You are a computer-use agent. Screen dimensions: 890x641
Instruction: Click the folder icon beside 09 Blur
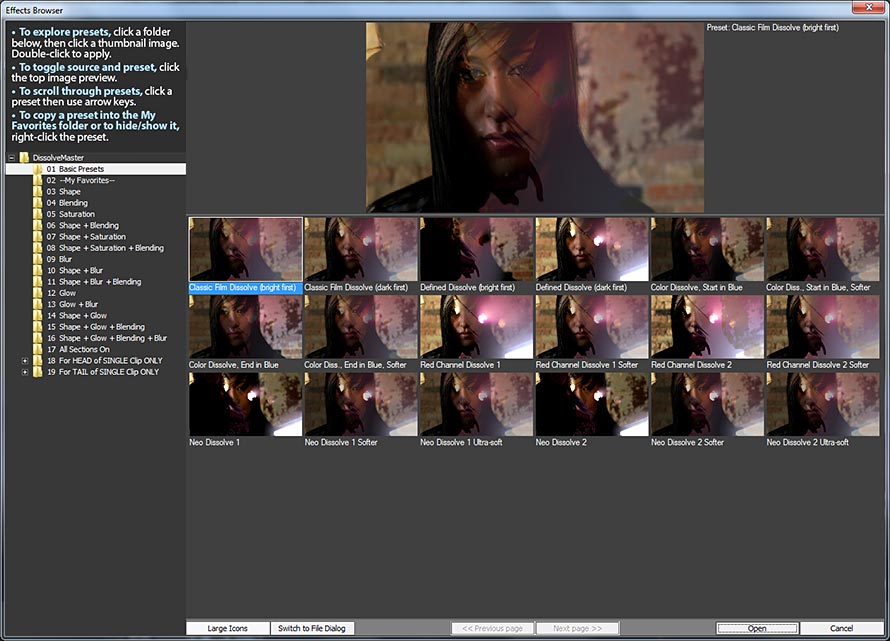click(38, 259)
